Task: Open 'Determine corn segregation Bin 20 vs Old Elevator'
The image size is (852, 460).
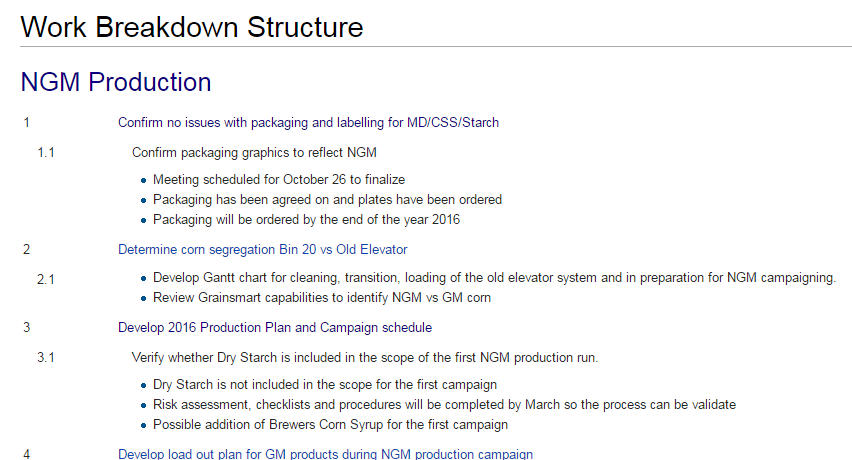Action: [262, 250]
